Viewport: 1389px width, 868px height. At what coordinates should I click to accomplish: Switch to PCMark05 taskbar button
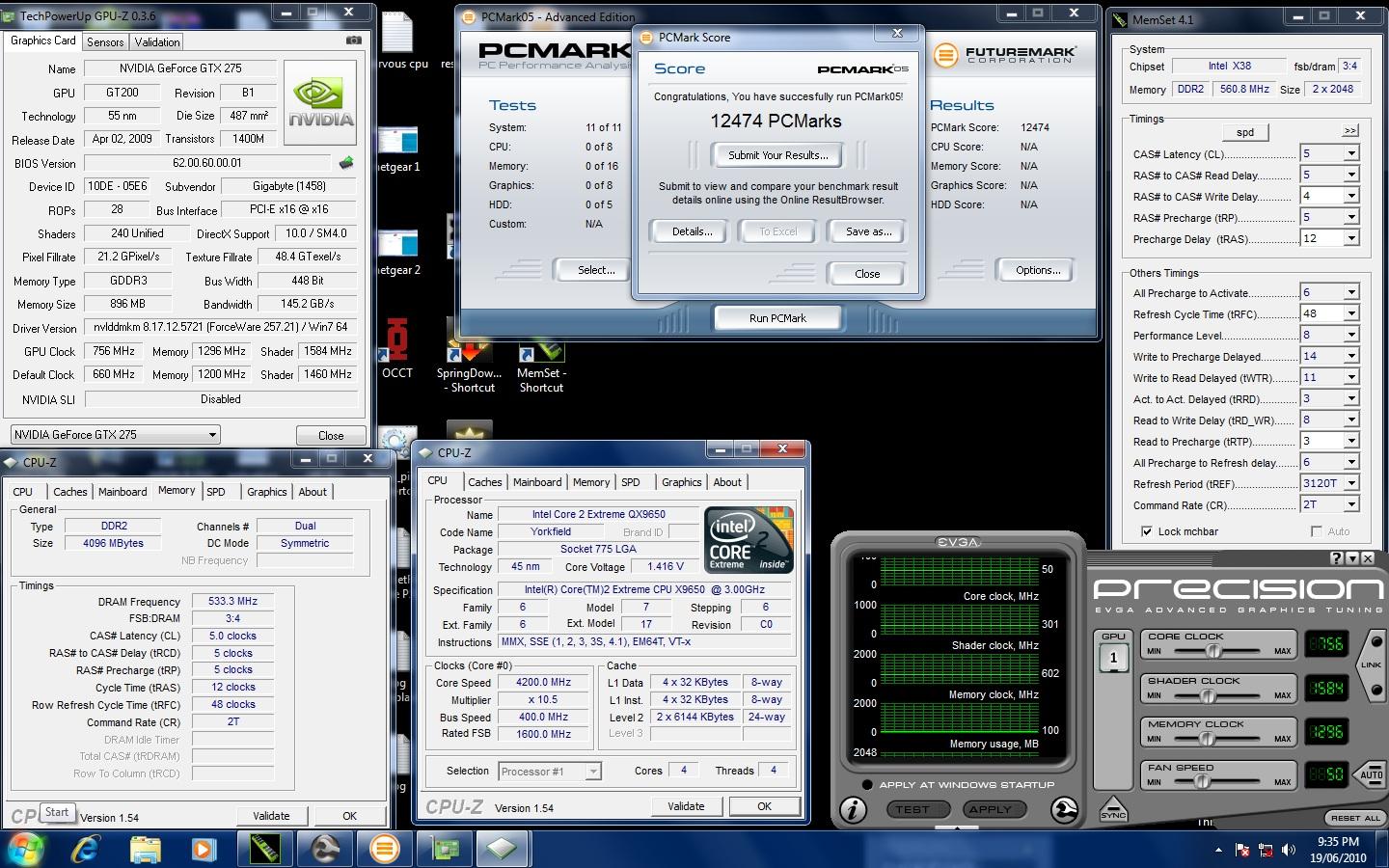point(384,849)
